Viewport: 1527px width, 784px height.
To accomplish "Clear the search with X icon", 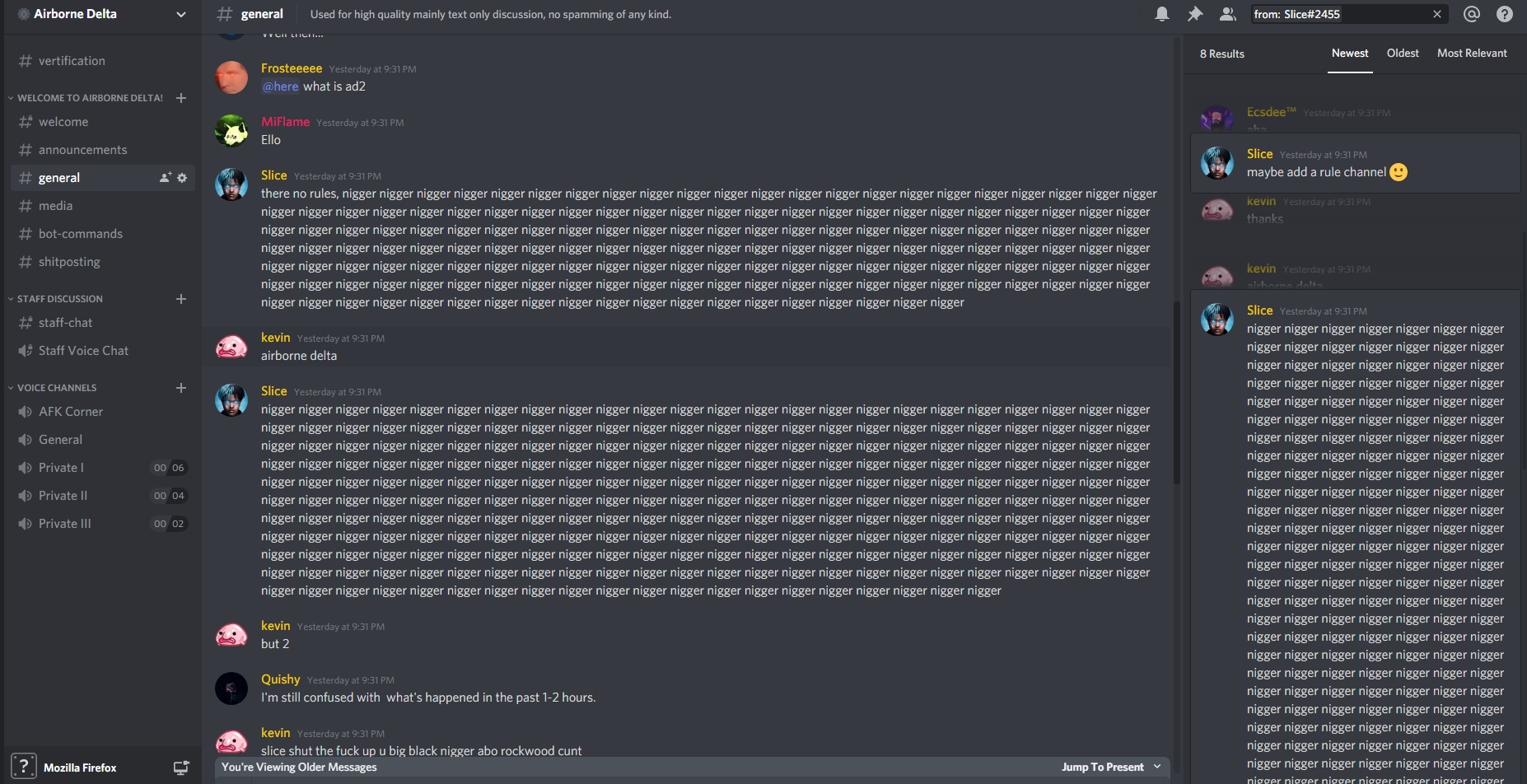I will tap(1437, 14).
